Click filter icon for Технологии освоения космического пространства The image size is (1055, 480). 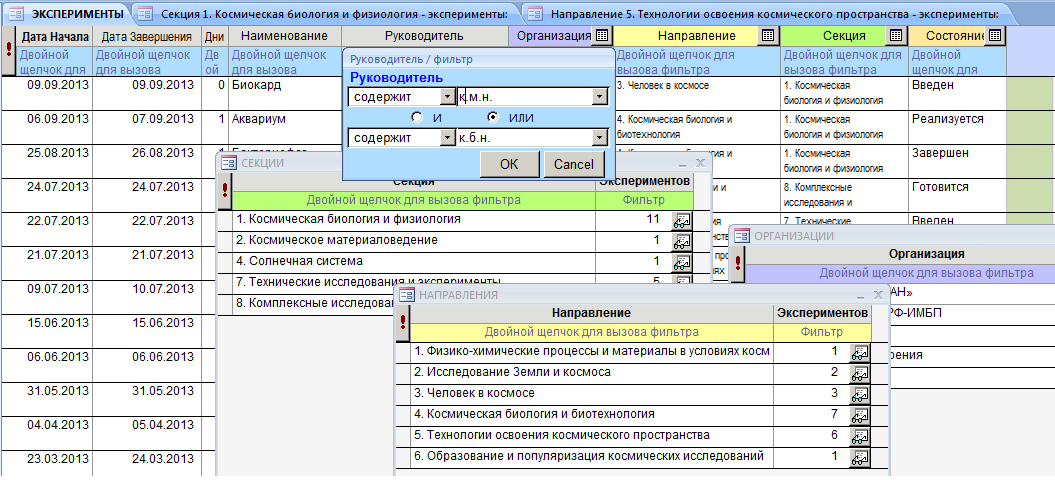pyautogui.click(x=859, y=436)
